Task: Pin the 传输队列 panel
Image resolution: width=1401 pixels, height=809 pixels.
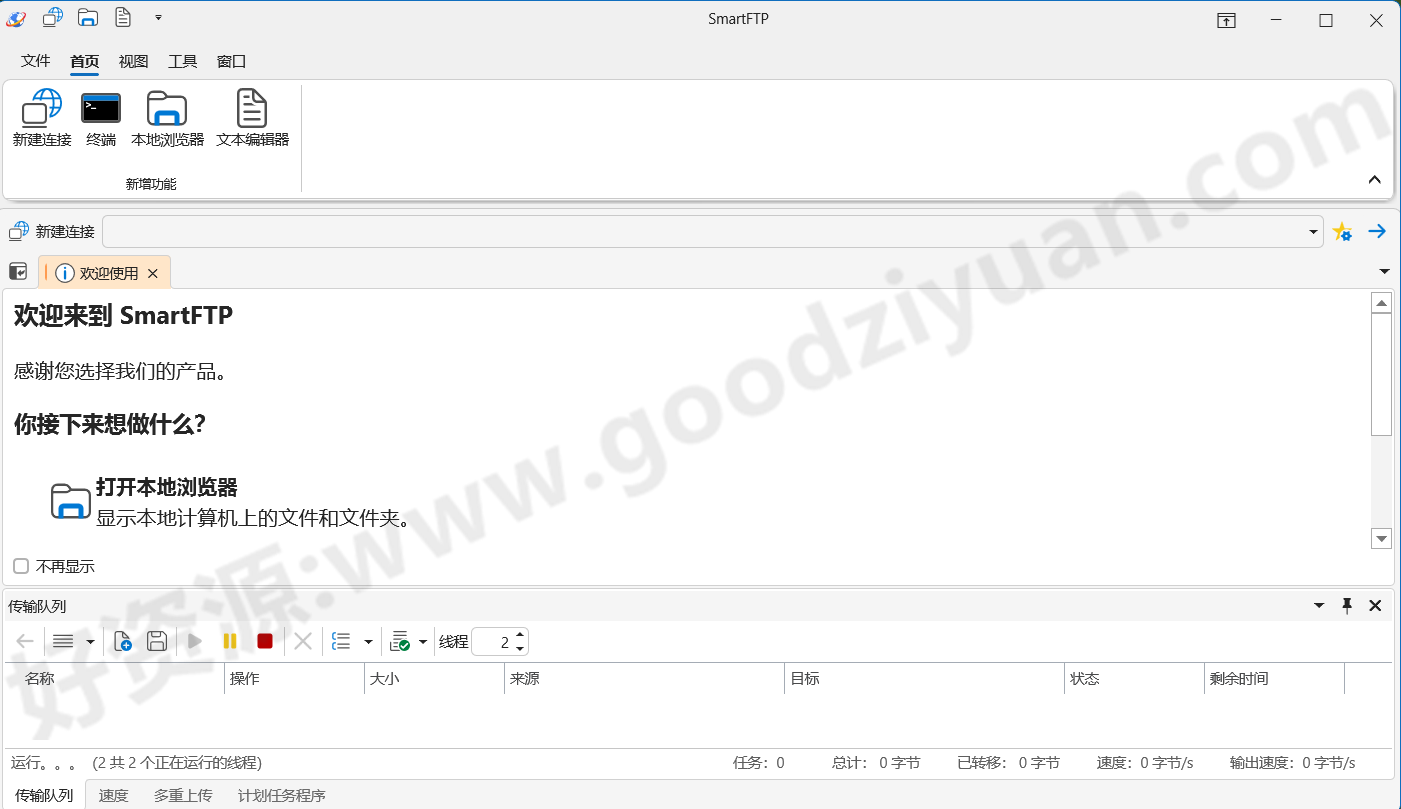Action: tap(1347, 605)
